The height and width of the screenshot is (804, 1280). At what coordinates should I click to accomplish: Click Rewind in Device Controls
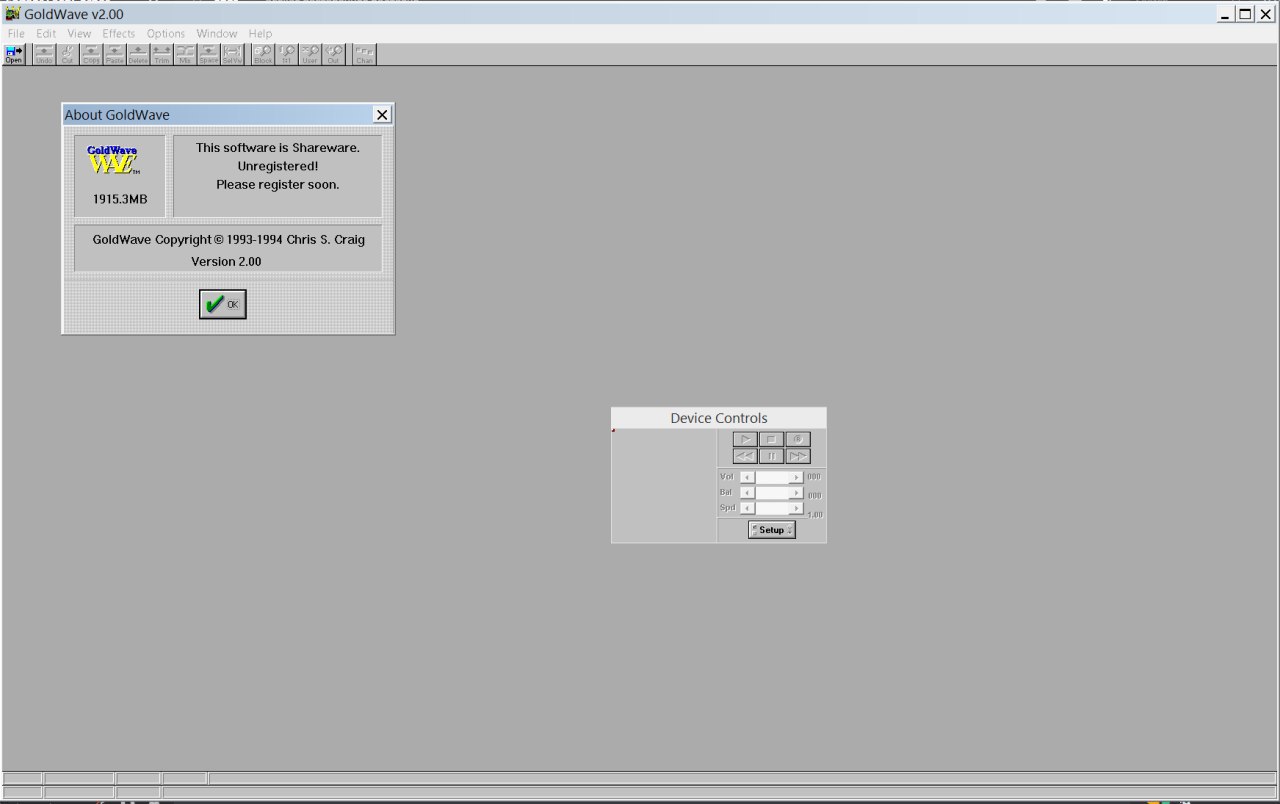[745, 456]
